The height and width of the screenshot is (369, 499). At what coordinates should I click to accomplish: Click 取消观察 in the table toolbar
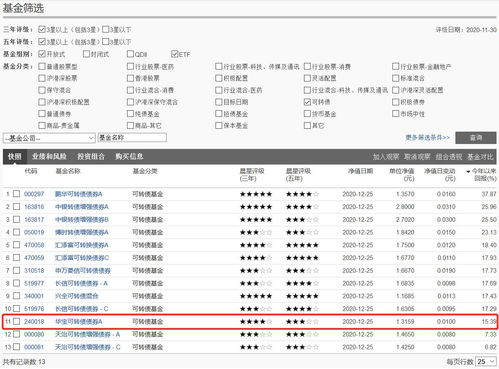[x=417, y=157]
